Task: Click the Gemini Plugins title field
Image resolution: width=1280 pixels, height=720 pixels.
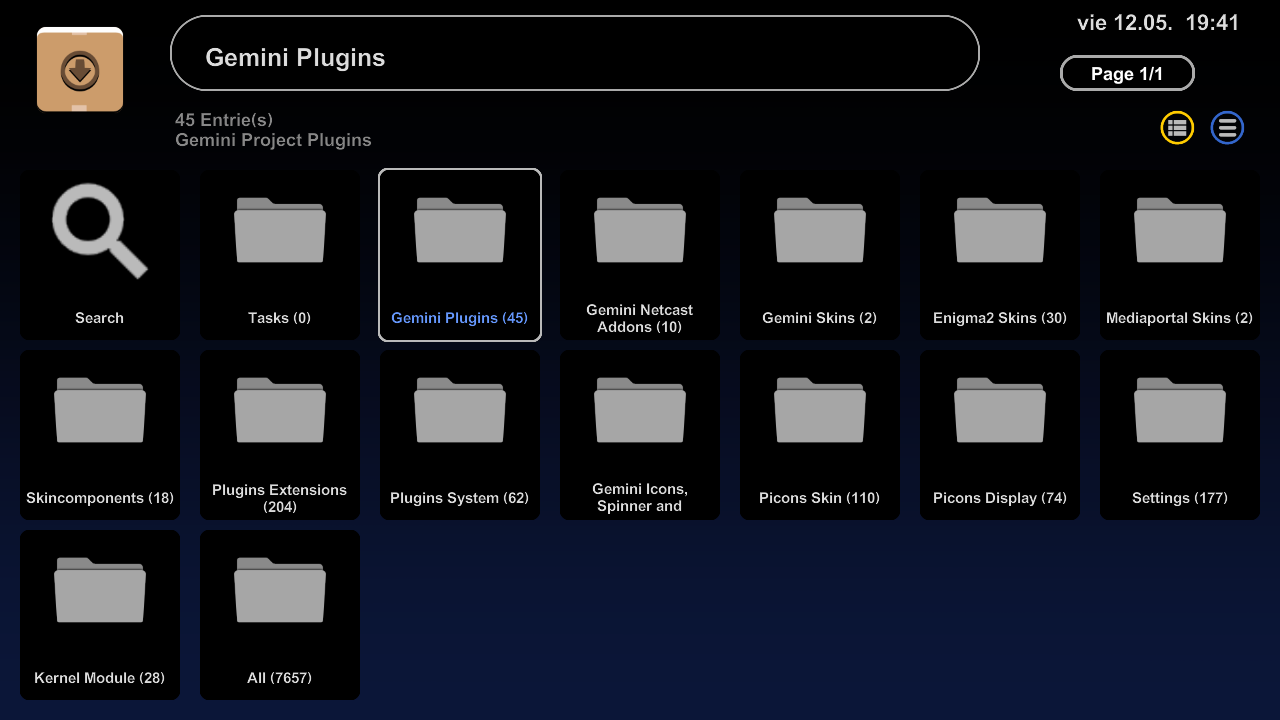Action: (x=574, y=54)
